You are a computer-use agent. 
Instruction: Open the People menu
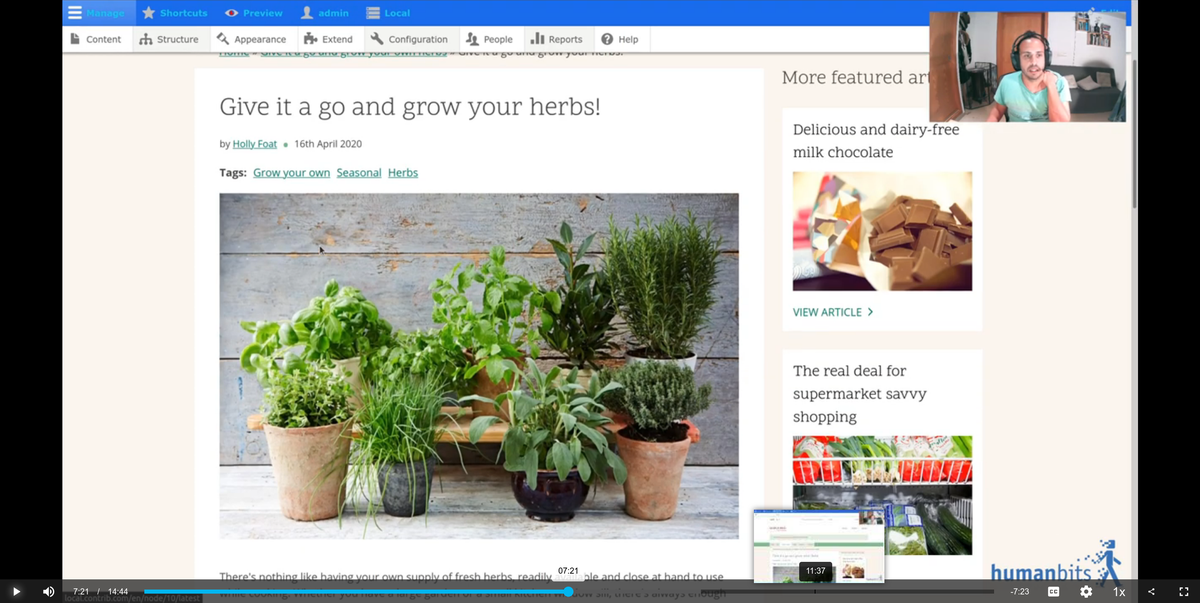(x=490, y=39)
